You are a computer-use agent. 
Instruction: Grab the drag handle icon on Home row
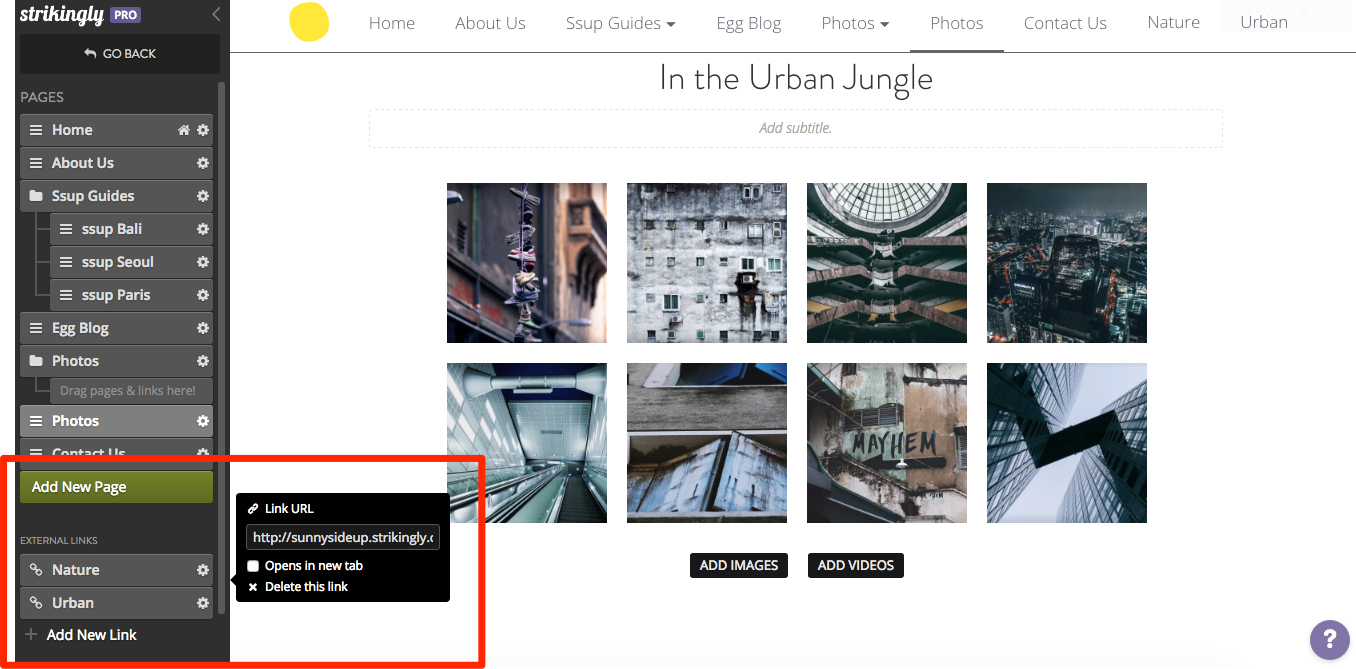[36, 130]
